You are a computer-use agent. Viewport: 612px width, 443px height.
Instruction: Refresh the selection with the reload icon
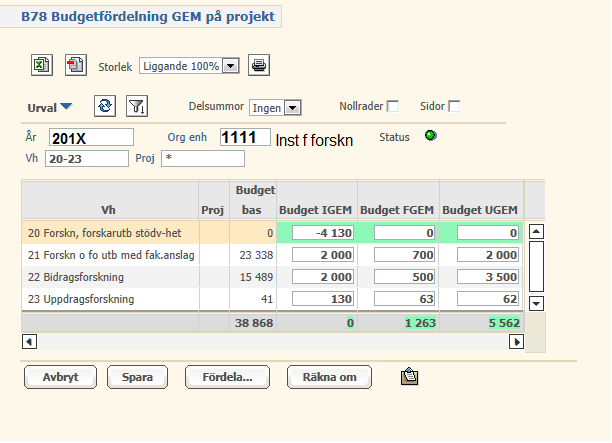tap(105, 106)
